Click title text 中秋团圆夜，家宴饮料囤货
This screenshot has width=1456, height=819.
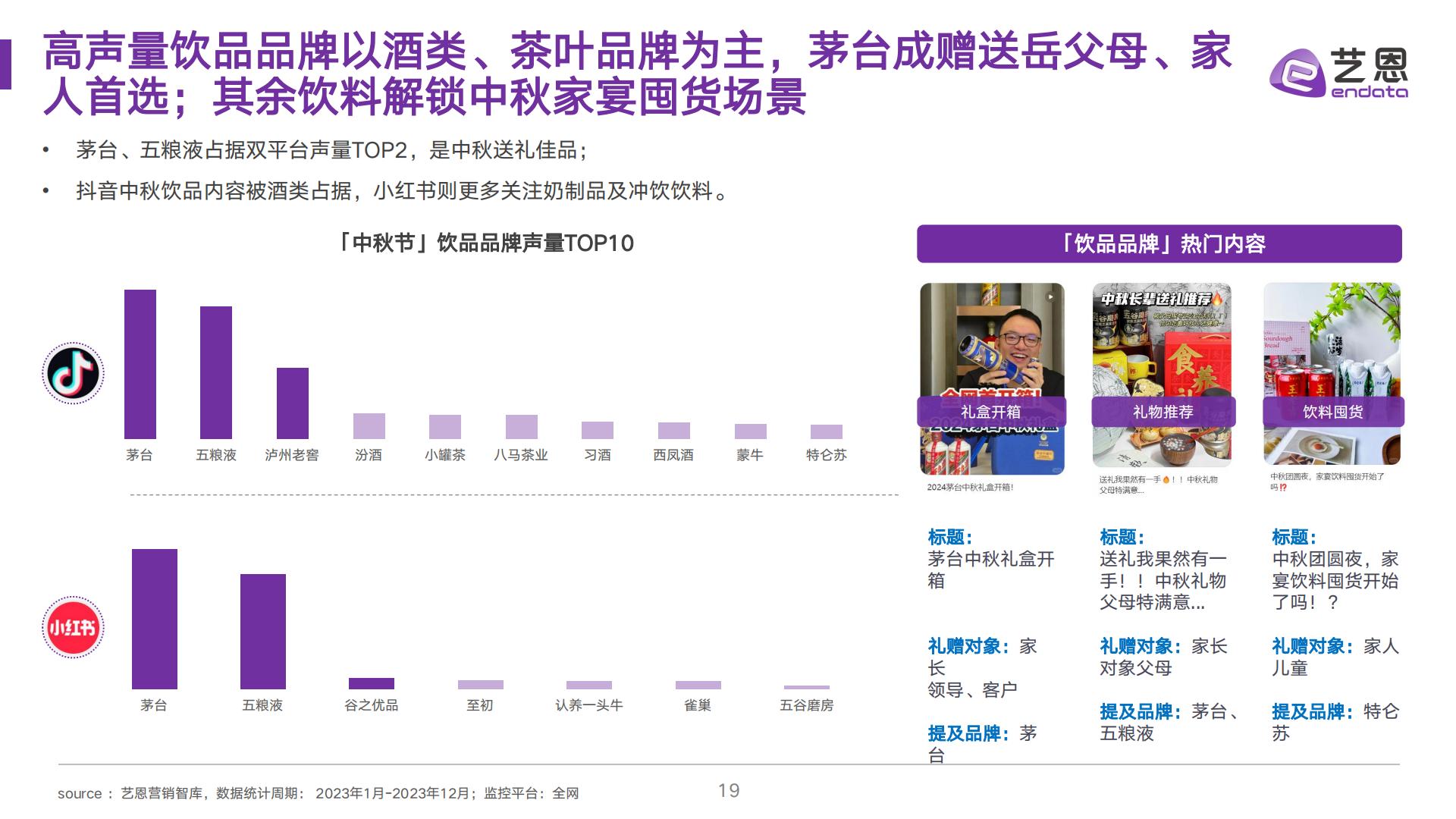point(1335,581)
